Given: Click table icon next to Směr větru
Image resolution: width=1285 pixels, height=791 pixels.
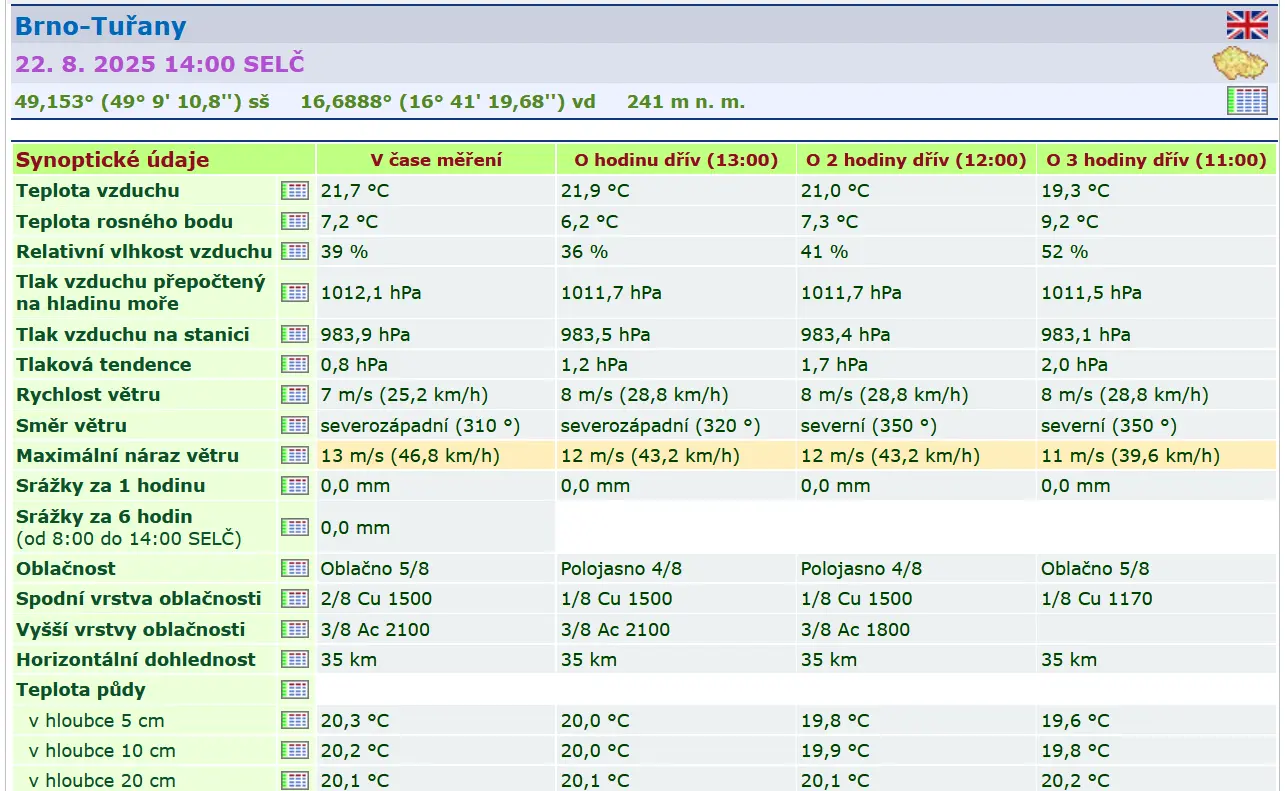Looking at the screenshot, I should (x=295, y=425).
